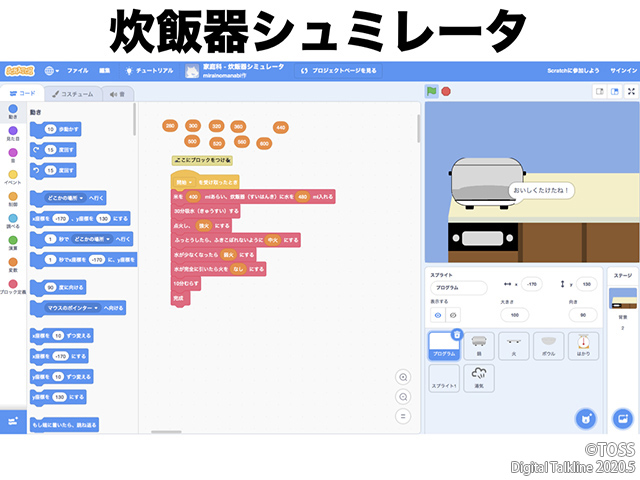Show the sprite using the eye icon

(437, 315)
